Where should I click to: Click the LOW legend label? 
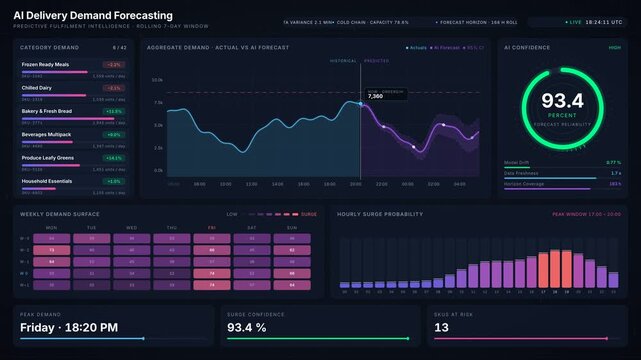[232, 214]
